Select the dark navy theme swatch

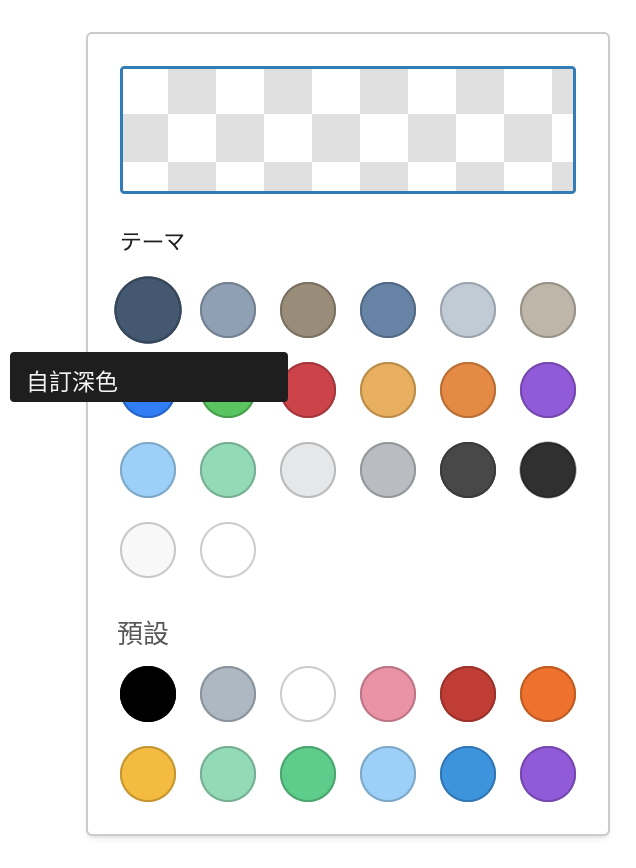click(148, 310)
